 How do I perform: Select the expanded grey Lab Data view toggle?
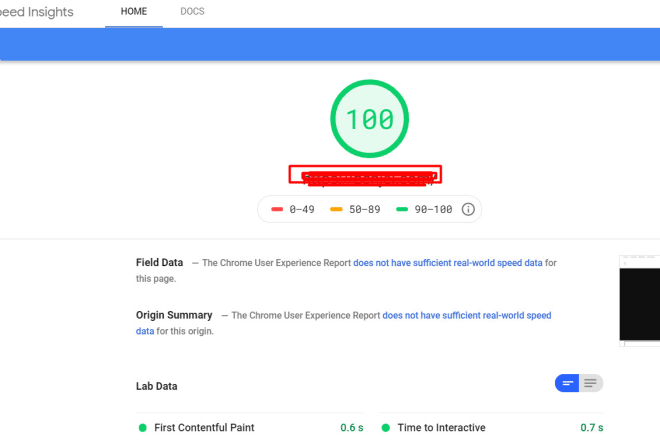tap(591, 383)
